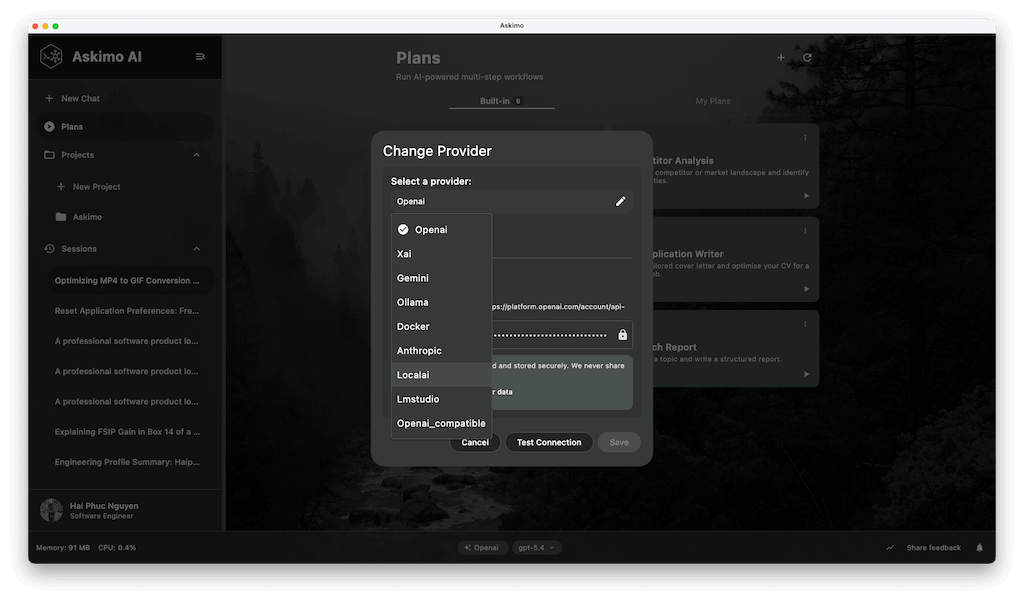Open session Explaining FSIP Gain in Box 14
The image size is (1024, 601).
[127, 432]
